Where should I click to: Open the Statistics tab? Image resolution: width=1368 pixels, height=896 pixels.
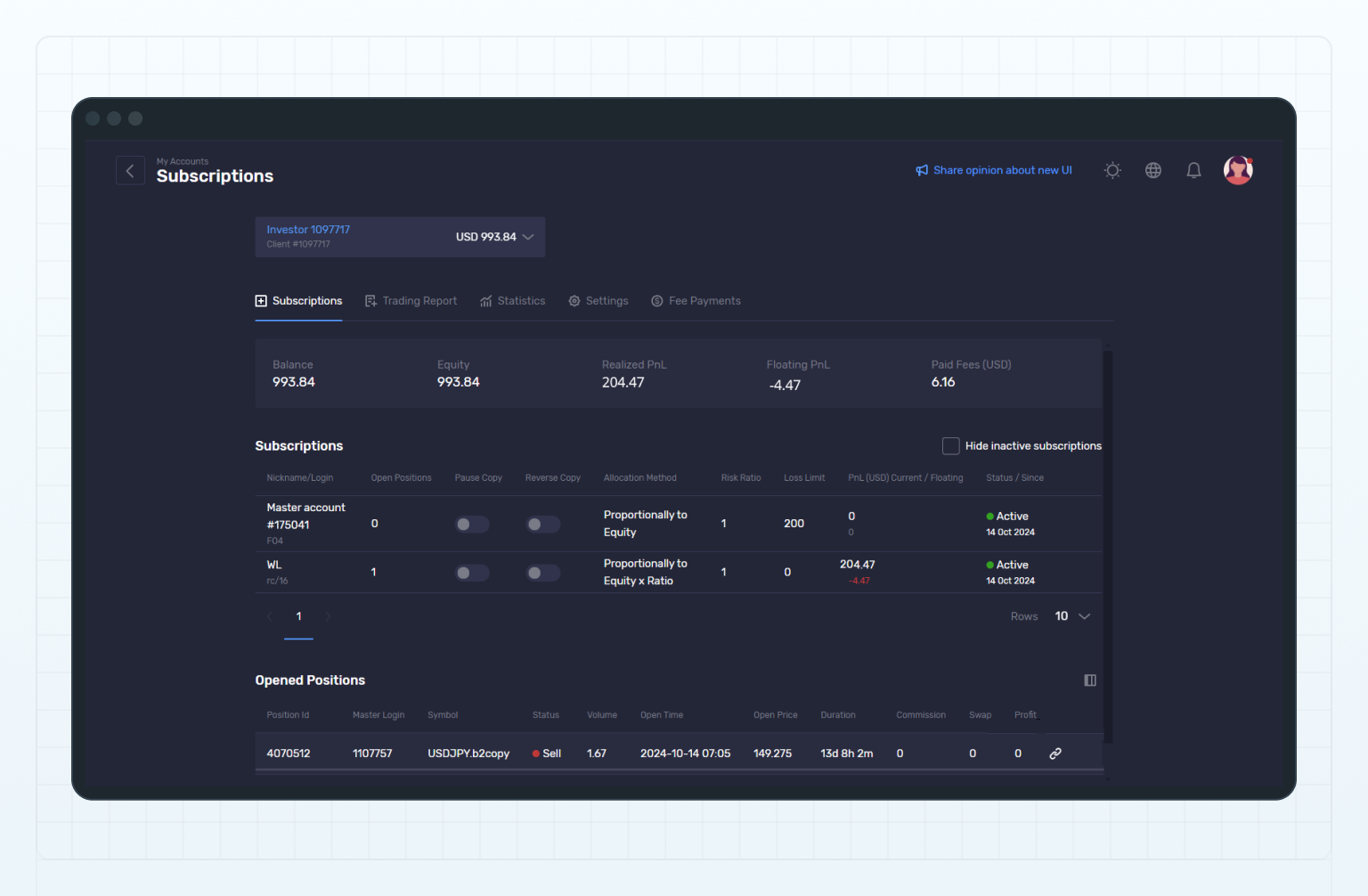(x=513, y=301)
